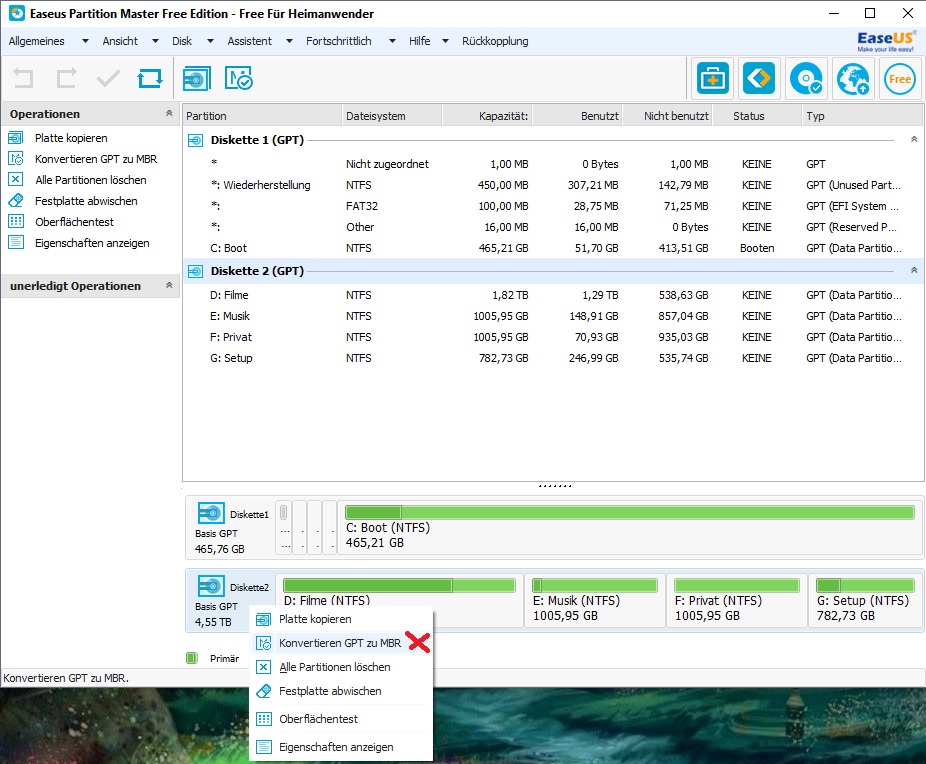
Task: Open the Ansicht dropdown arrow
Action: (155, 41)
